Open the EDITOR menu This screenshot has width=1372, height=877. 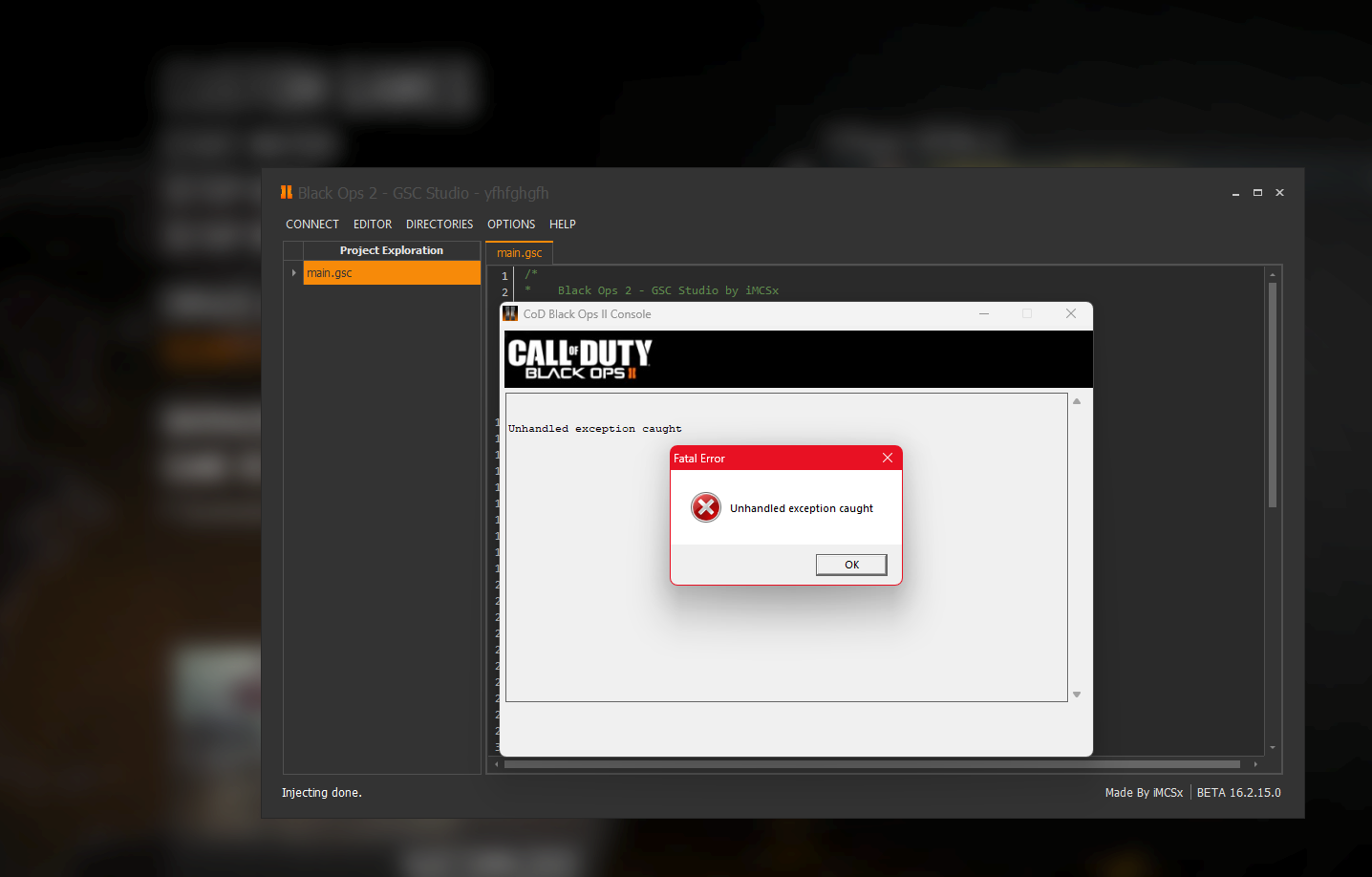click(x=373, y=225)
